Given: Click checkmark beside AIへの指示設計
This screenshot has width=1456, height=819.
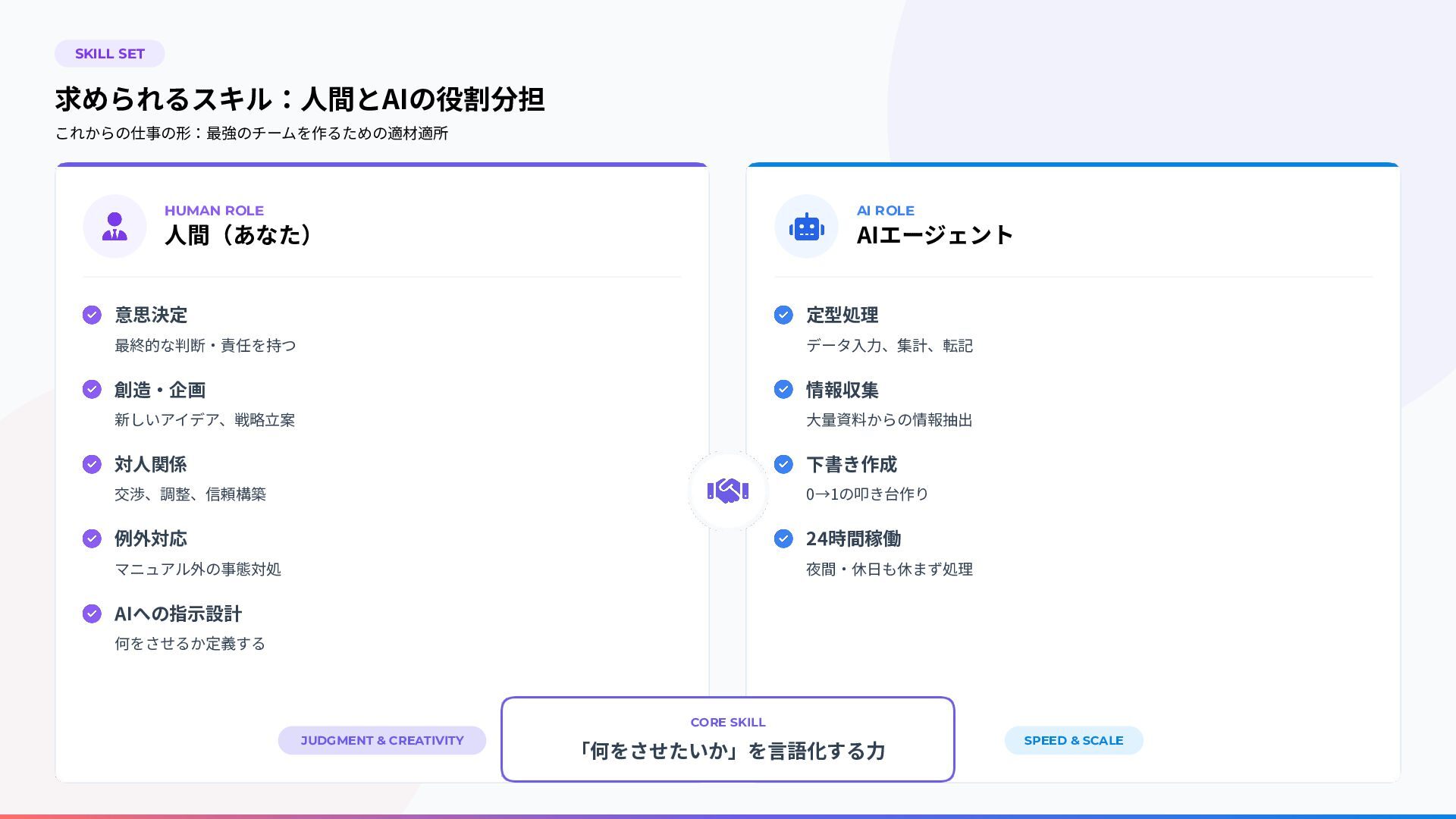Looking at the screenshot, I should click(x=92, y=613).
